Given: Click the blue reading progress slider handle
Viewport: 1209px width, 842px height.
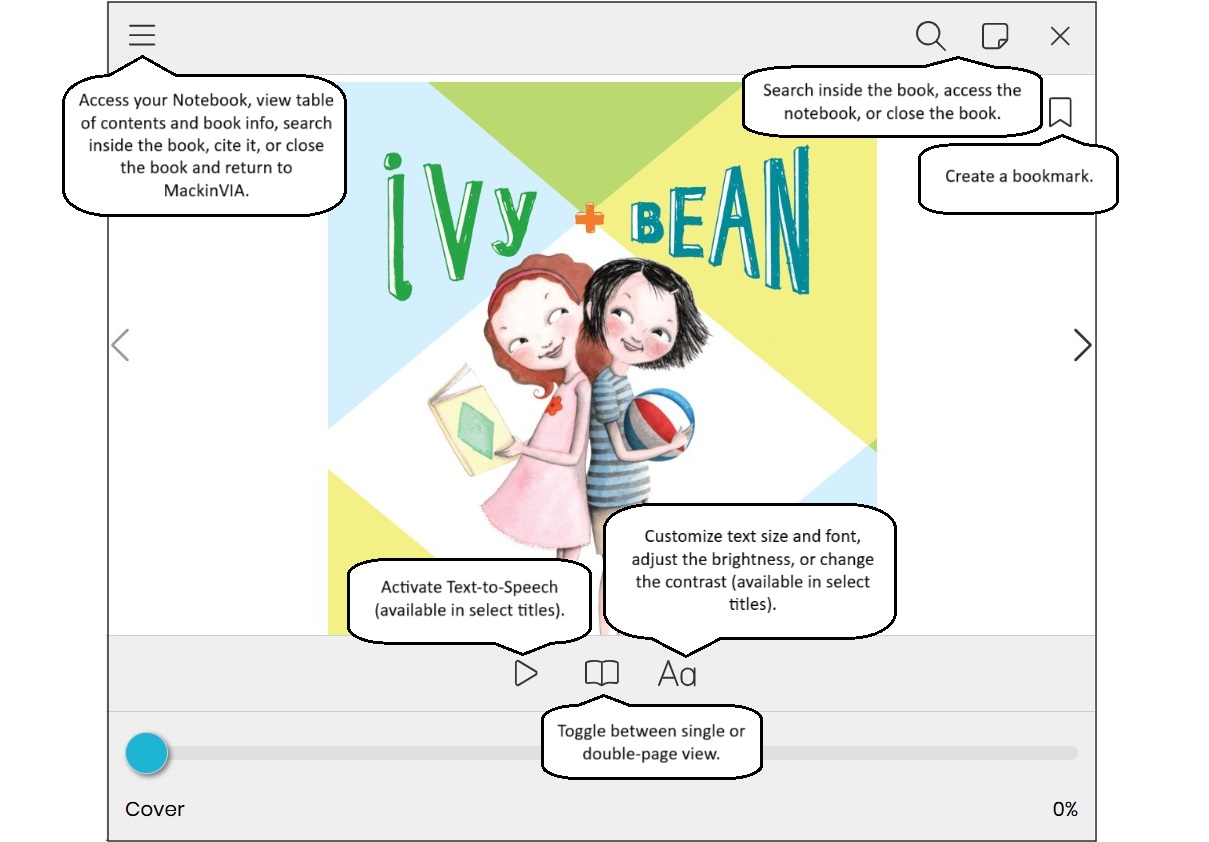Looking at the screenshot, I should 147,753.
